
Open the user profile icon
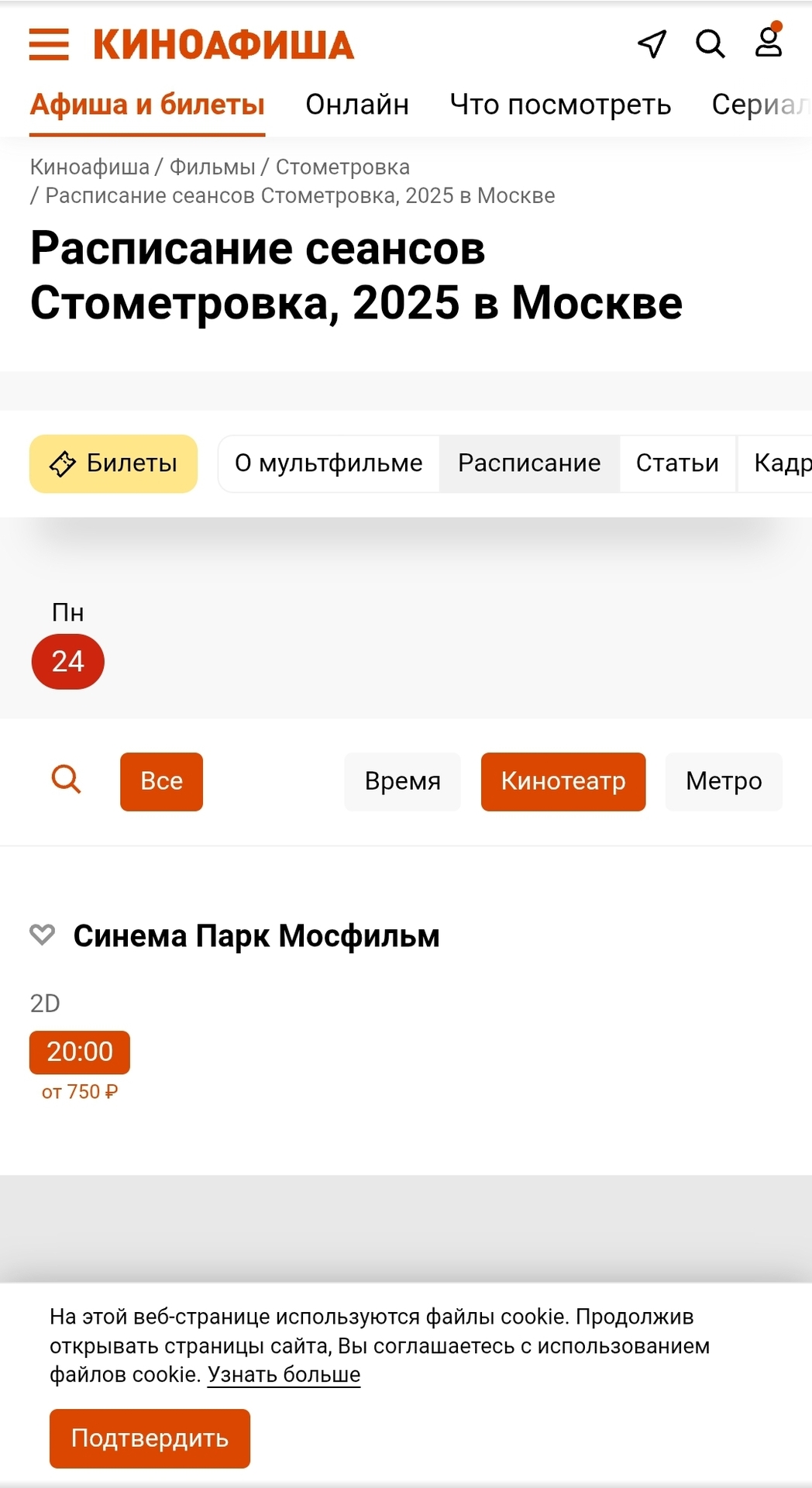[x=769, y=43]
